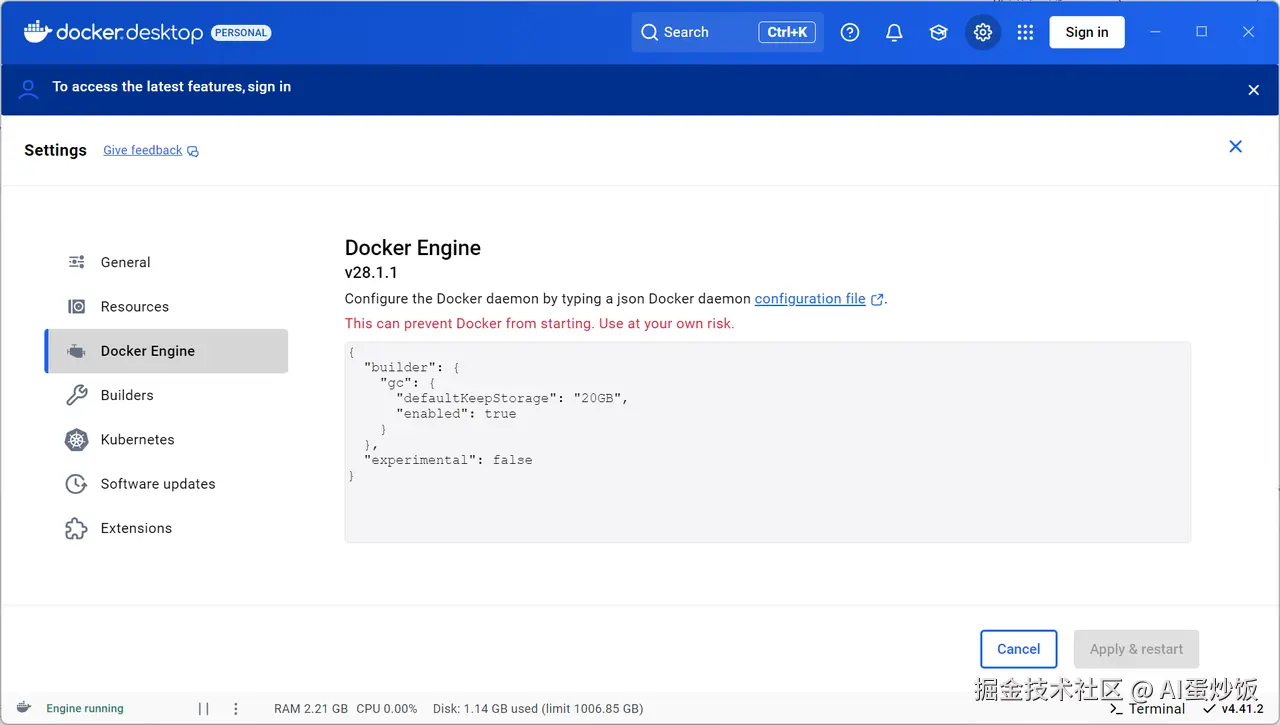Screen dimensions: 1280x725
Task: Click the Engine running status text
Action: click(x=85, y=708)
